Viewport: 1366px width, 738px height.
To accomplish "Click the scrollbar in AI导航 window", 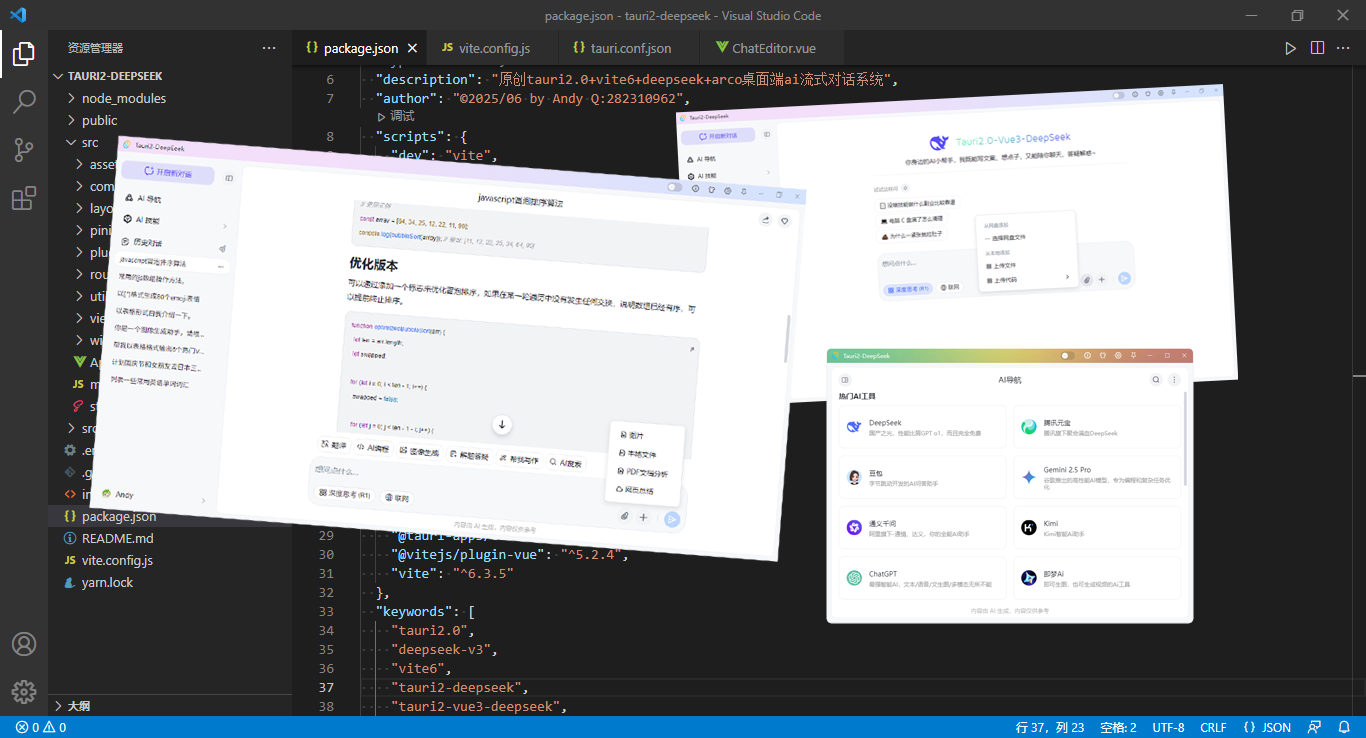I will (x=1187, y=440).
